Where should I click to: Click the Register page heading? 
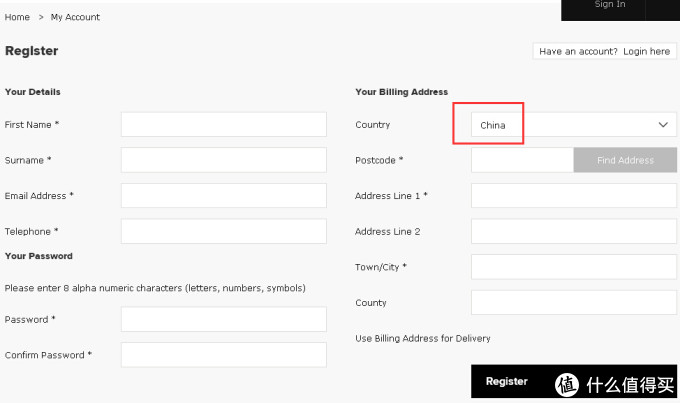[32, 51]
